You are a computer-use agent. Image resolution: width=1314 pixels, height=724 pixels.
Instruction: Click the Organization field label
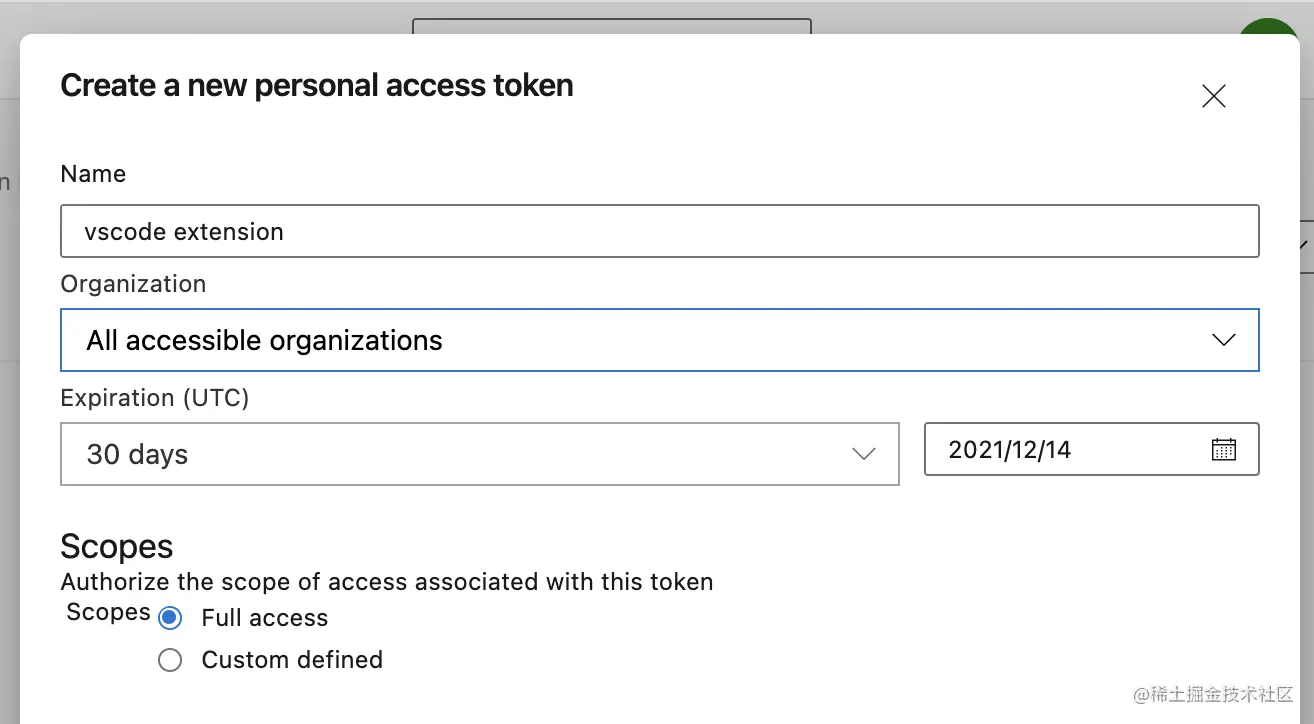tap(133, 284)
